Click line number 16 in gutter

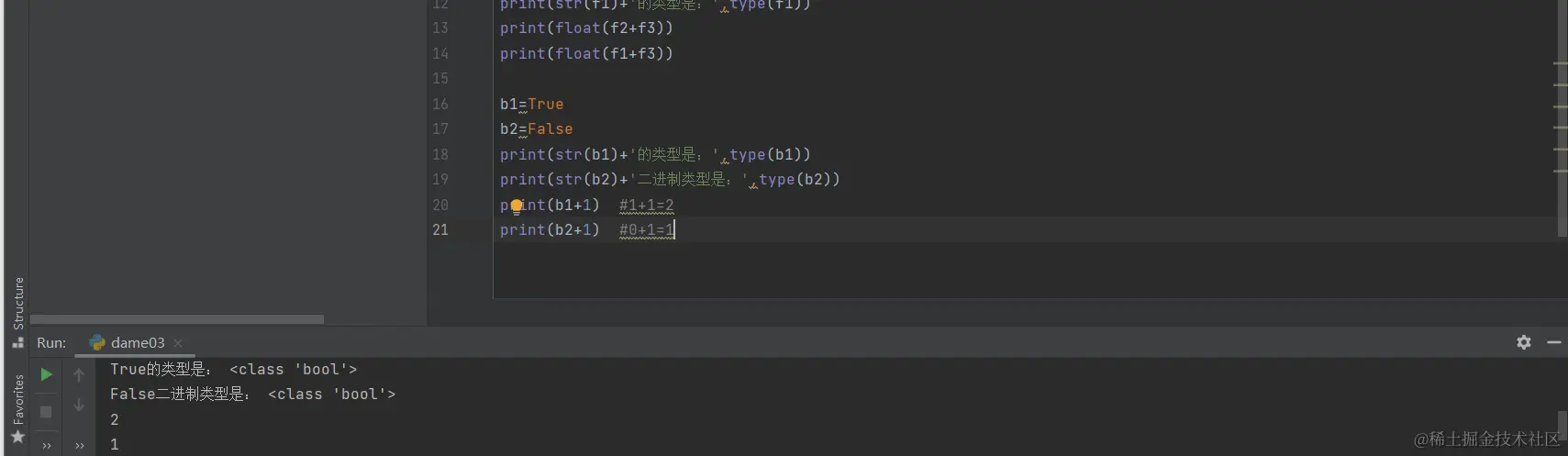click(440, 104)
